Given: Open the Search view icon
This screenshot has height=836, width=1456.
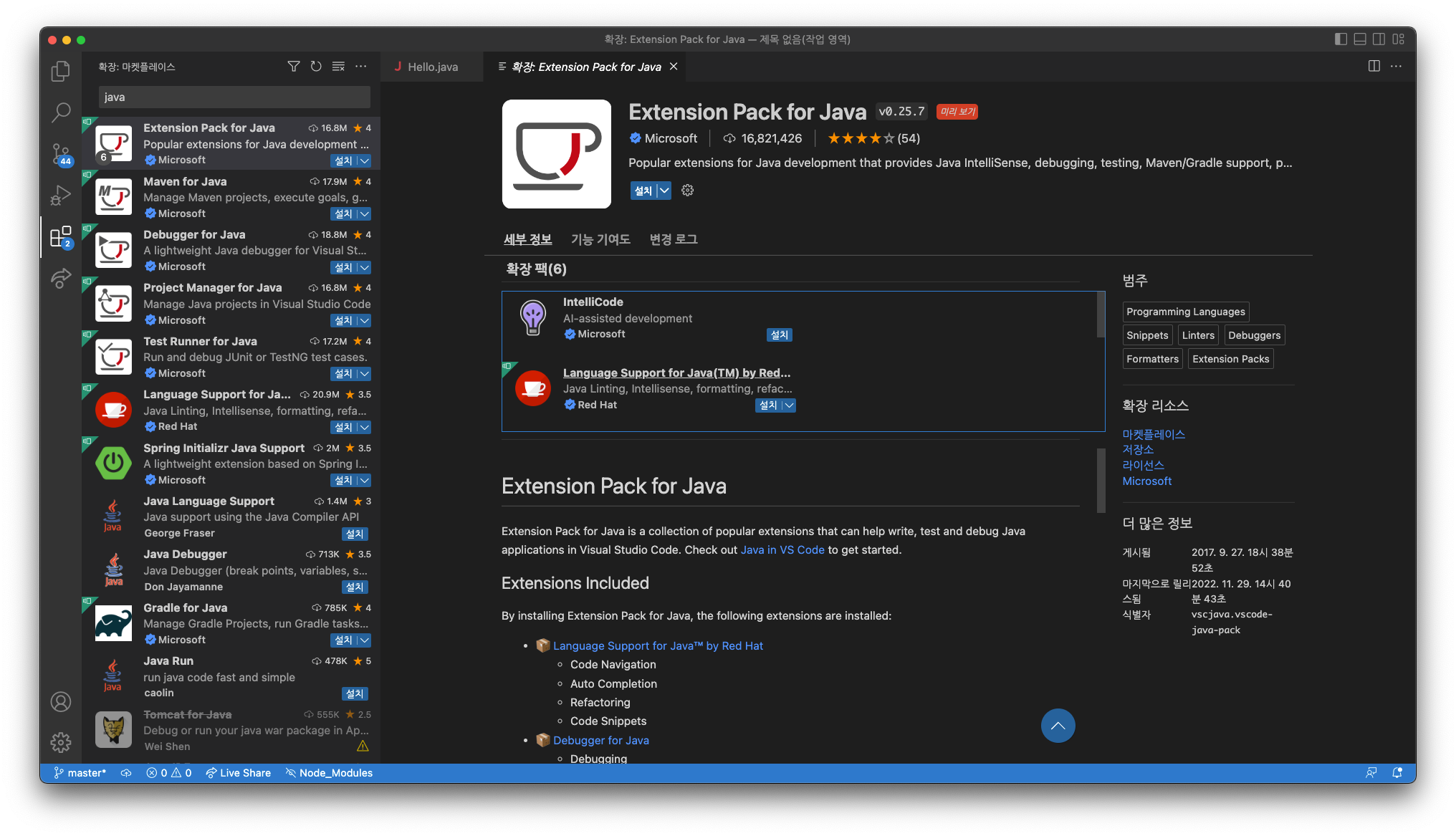Looking at the screenshot, I should [x=61, y=112].
